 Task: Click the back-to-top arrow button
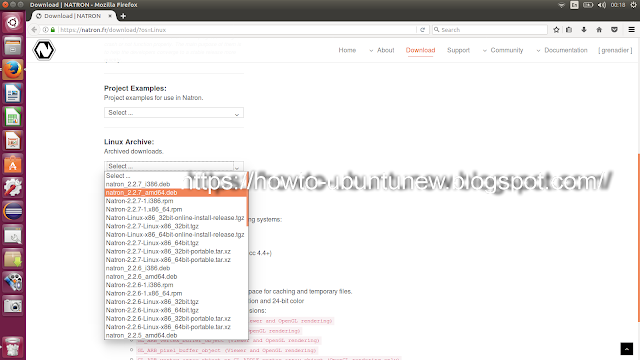coord(627,349)
